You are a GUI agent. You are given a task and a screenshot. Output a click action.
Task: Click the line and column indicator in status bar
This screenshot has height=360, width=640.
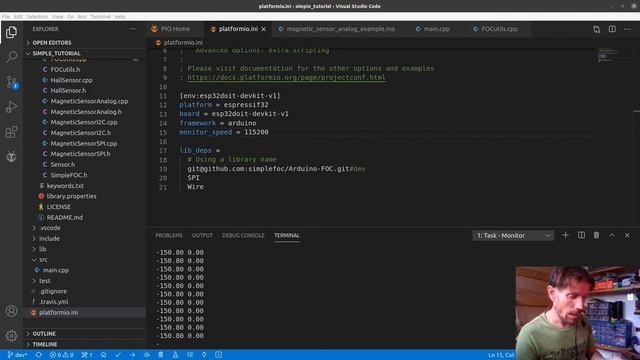click(501, 355)
